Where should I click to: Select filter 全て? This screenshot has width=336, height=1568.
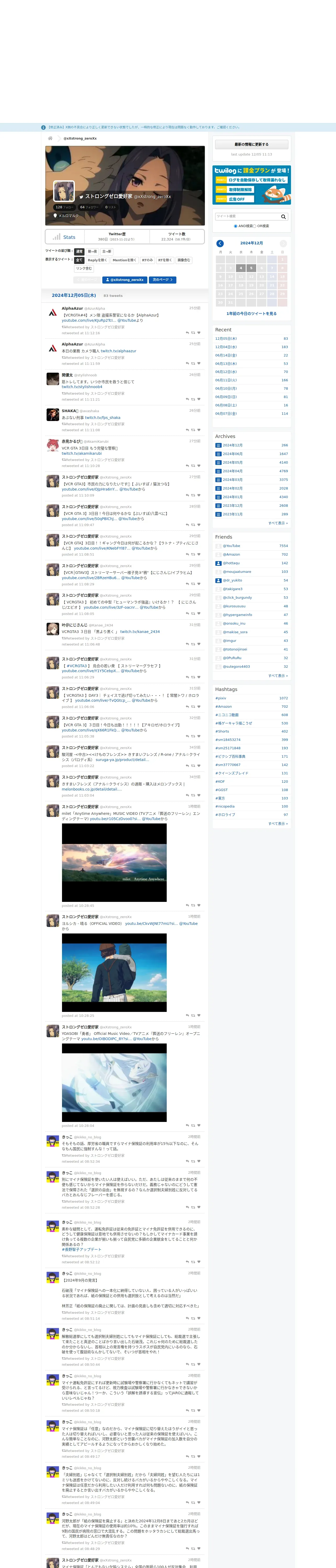point(79,260)
